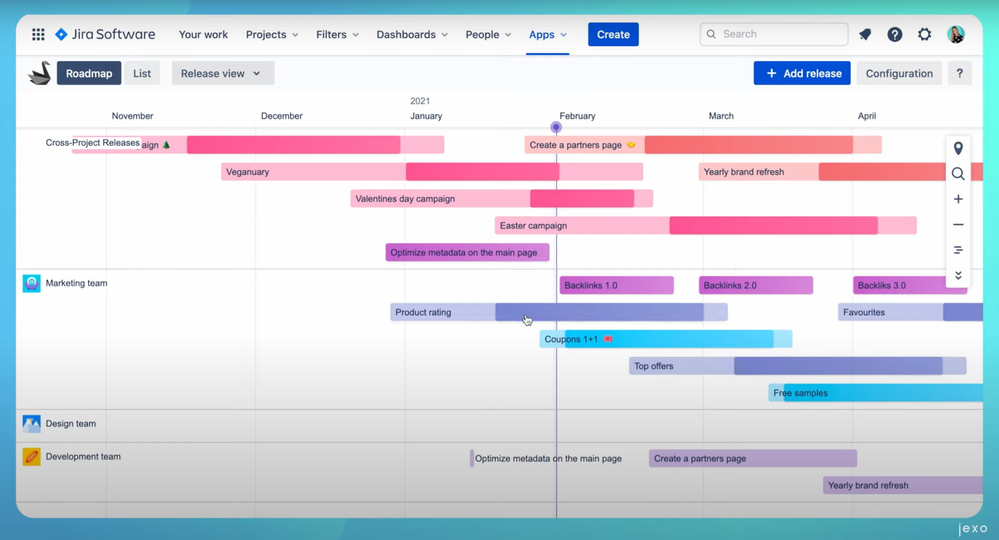Screen dimensions: 999x540
Task: Click the collapse all double-chevron icon
Action: point(958,275)
